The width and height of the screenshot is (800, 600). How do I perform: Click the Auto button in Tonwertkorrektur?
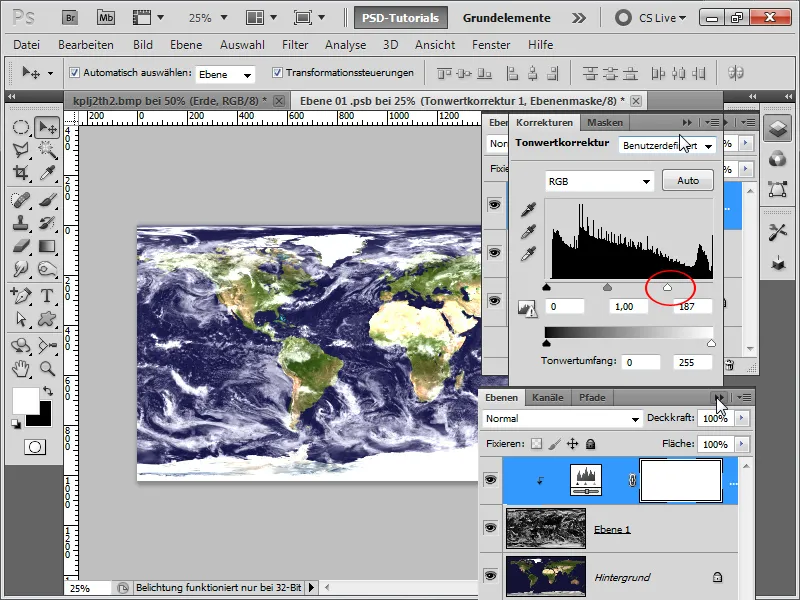(688, 181)
